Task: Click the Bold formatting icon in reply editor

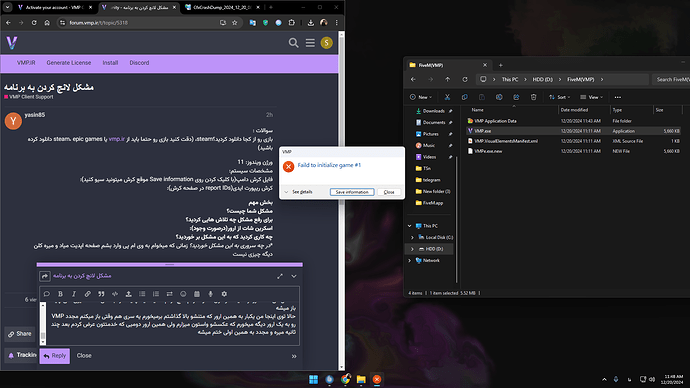Action: click(x=60, y=294)
